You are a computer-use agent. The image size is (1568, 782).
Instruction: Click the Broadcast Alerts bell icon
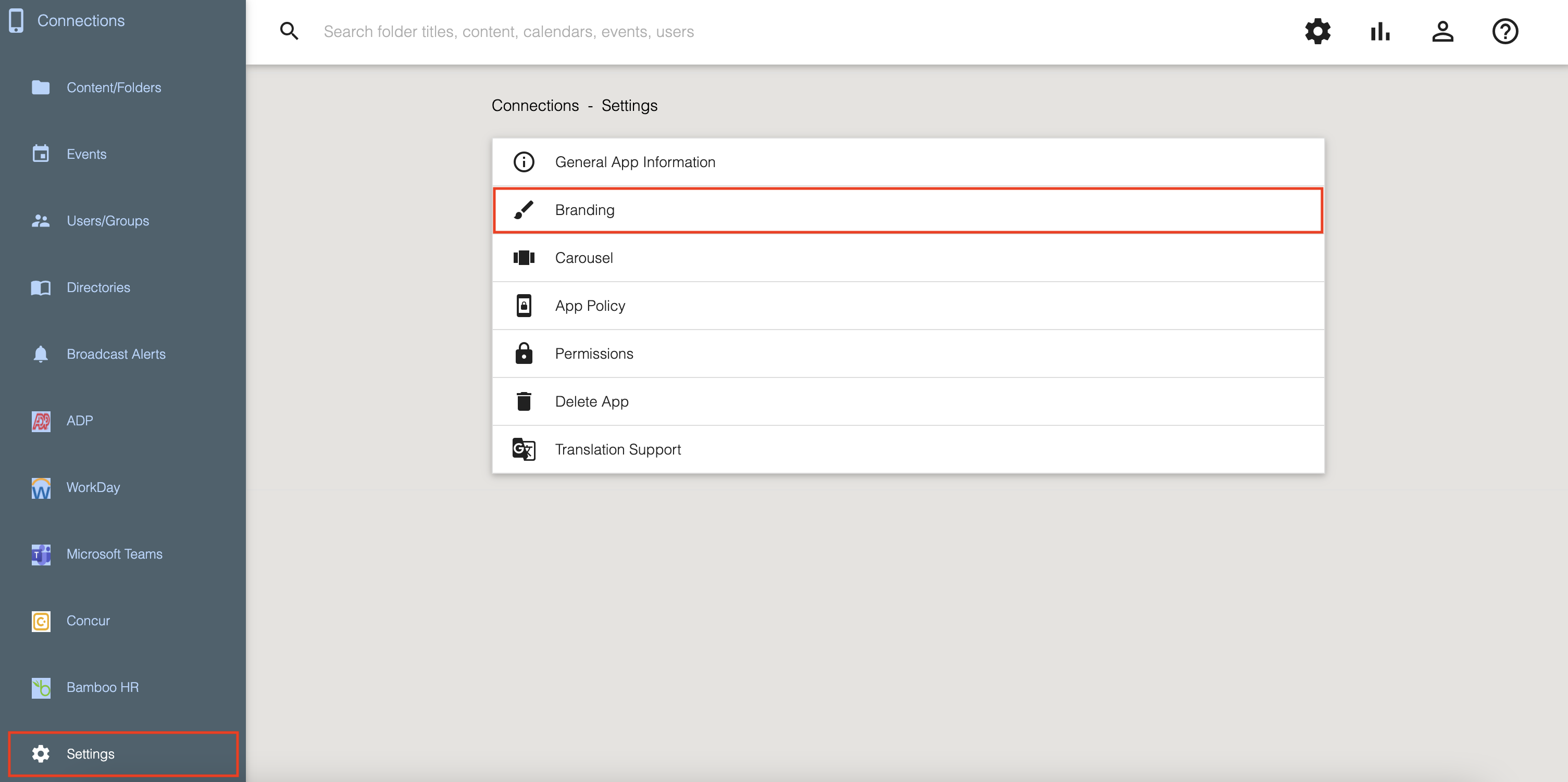point(41,354)
